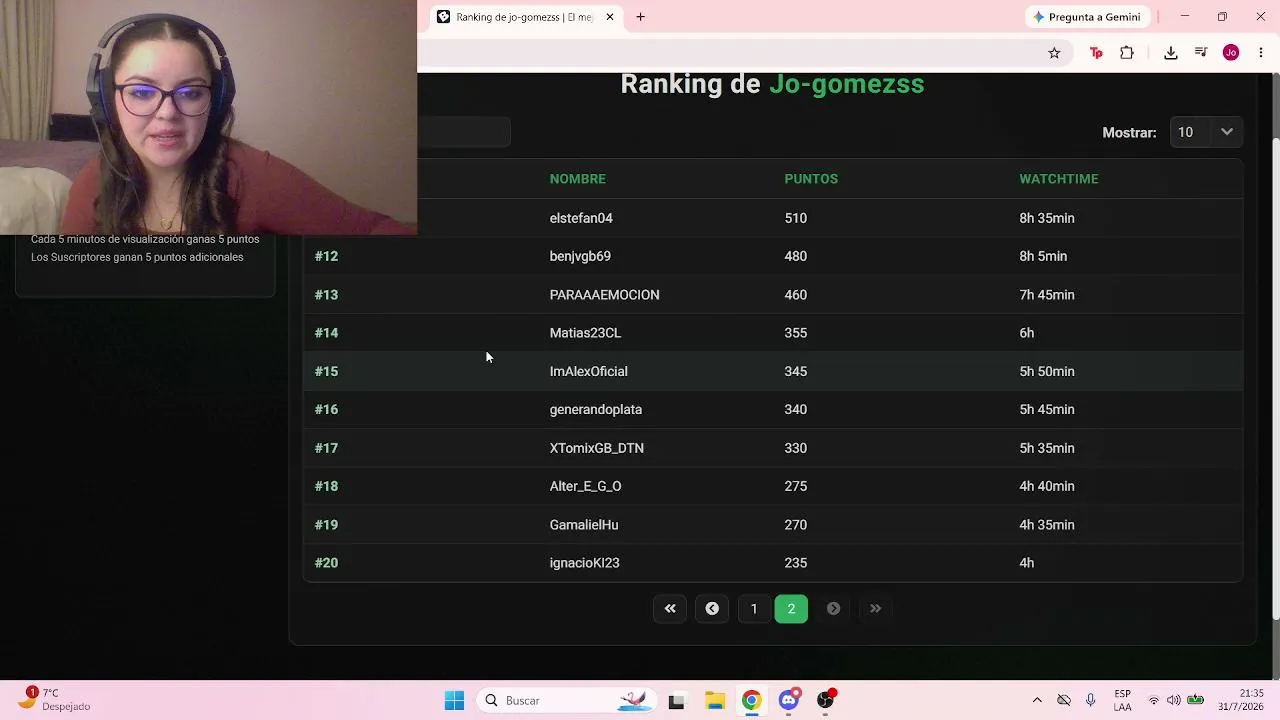Close the Ranking de jo-gomezss tab

(x=609, y=17)
